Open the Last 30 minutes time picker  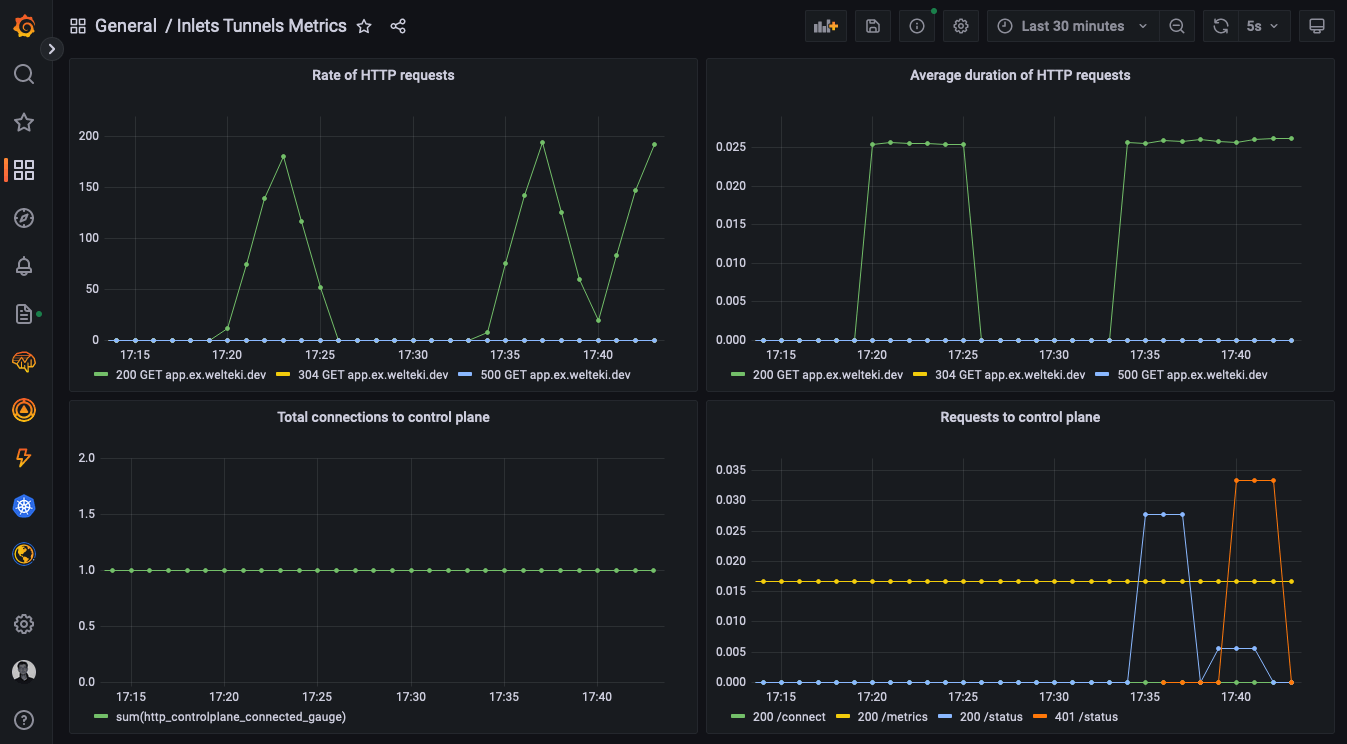point(1073,26)
